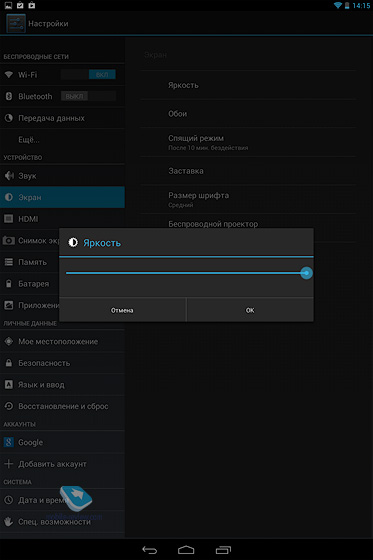Open Безопасность settings
Viewport: 373px width, 560px height.
(x=62, y=363)
